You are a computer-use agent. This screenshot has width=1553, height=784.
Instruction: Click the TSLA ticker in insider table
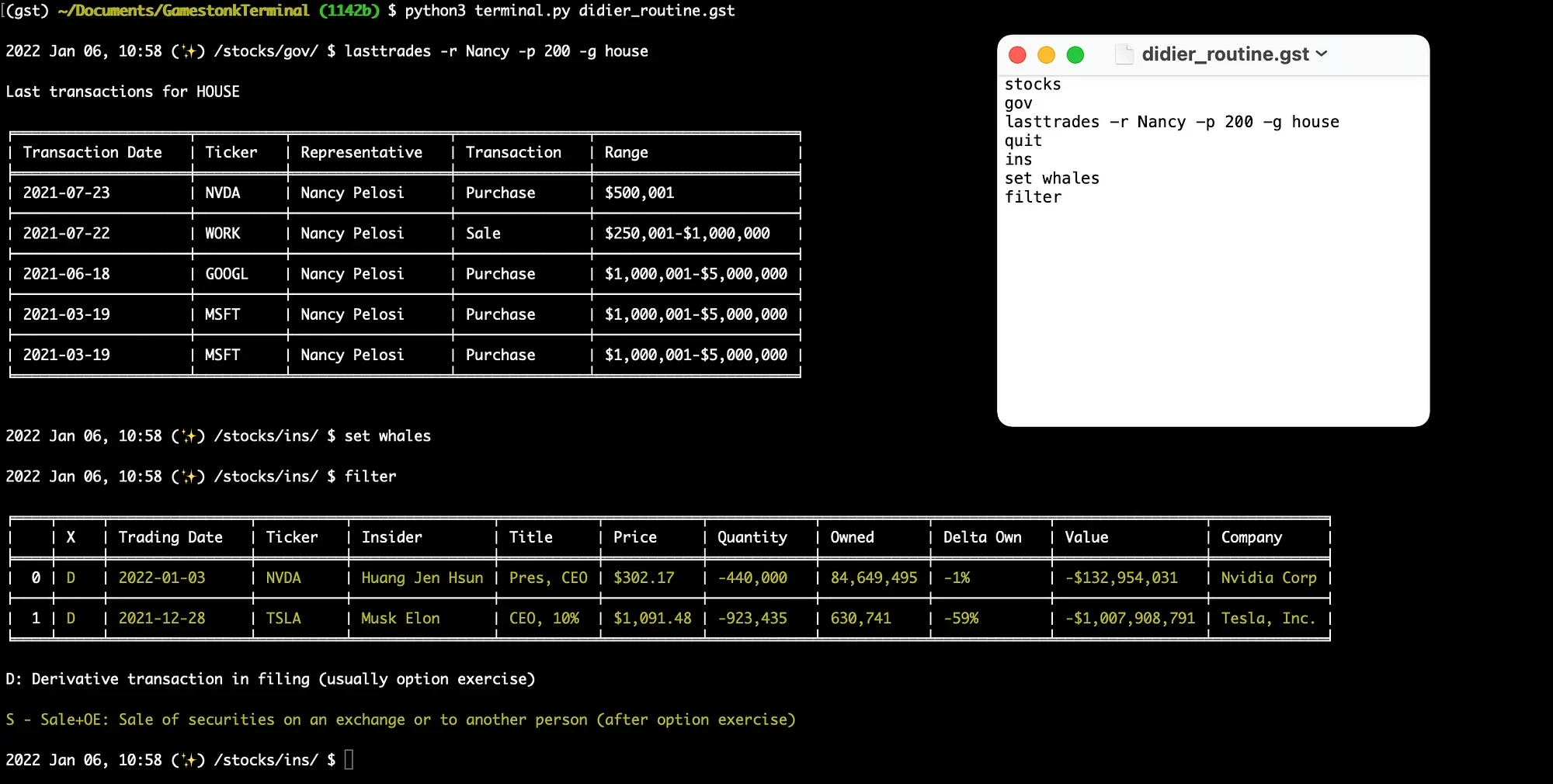283,619
